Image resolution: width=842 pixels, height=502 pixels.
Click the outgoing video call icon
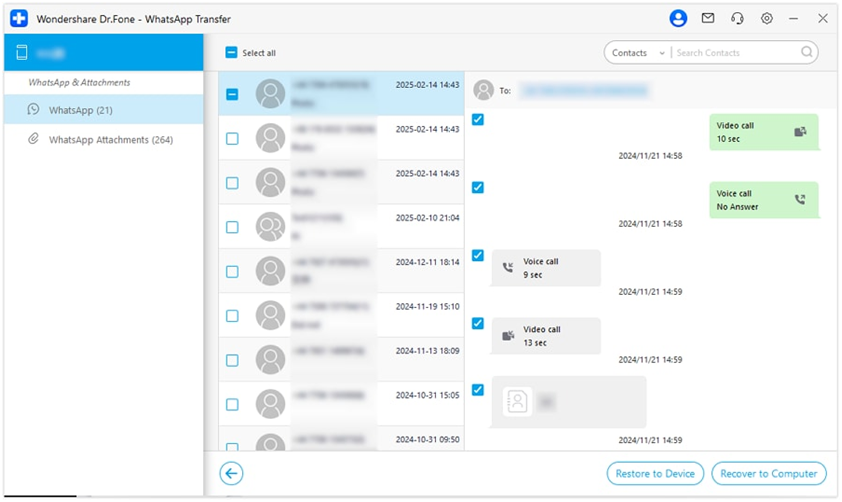tap(800, 132)
